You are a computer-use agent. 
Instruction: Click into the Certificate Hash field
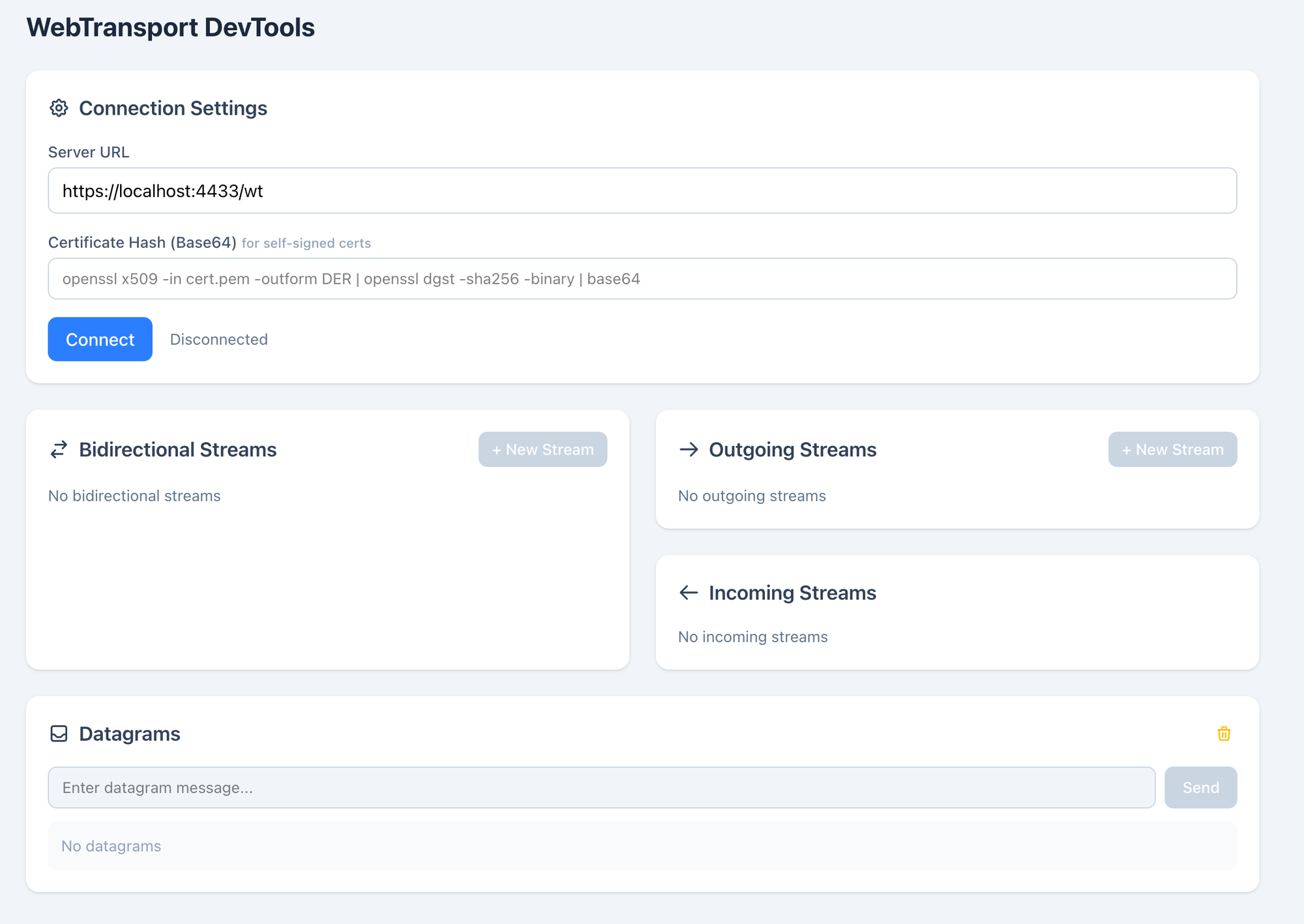coord(642,279)
